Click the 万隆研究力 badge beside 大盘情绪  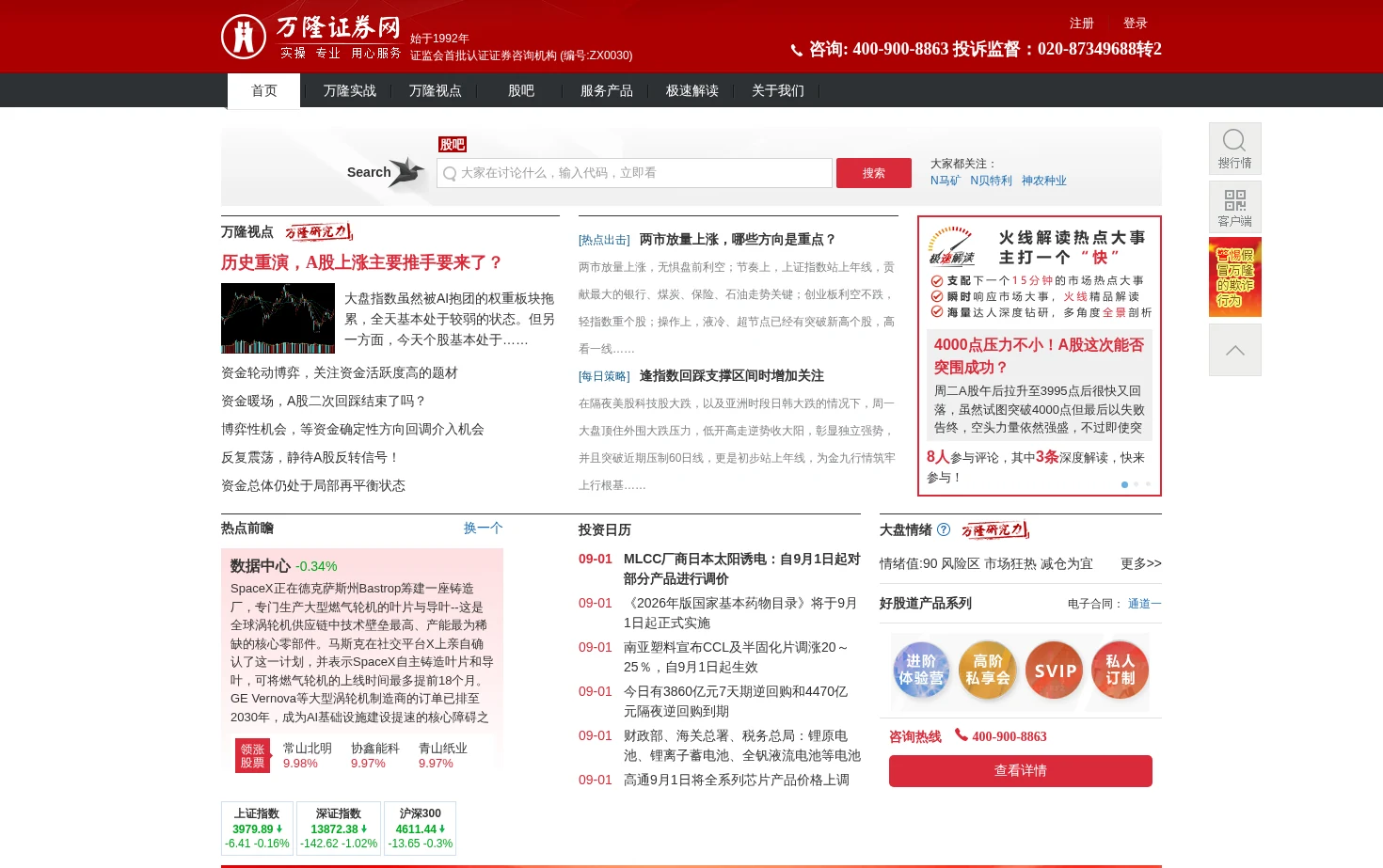pyautogui.click(x=995, y=529)
